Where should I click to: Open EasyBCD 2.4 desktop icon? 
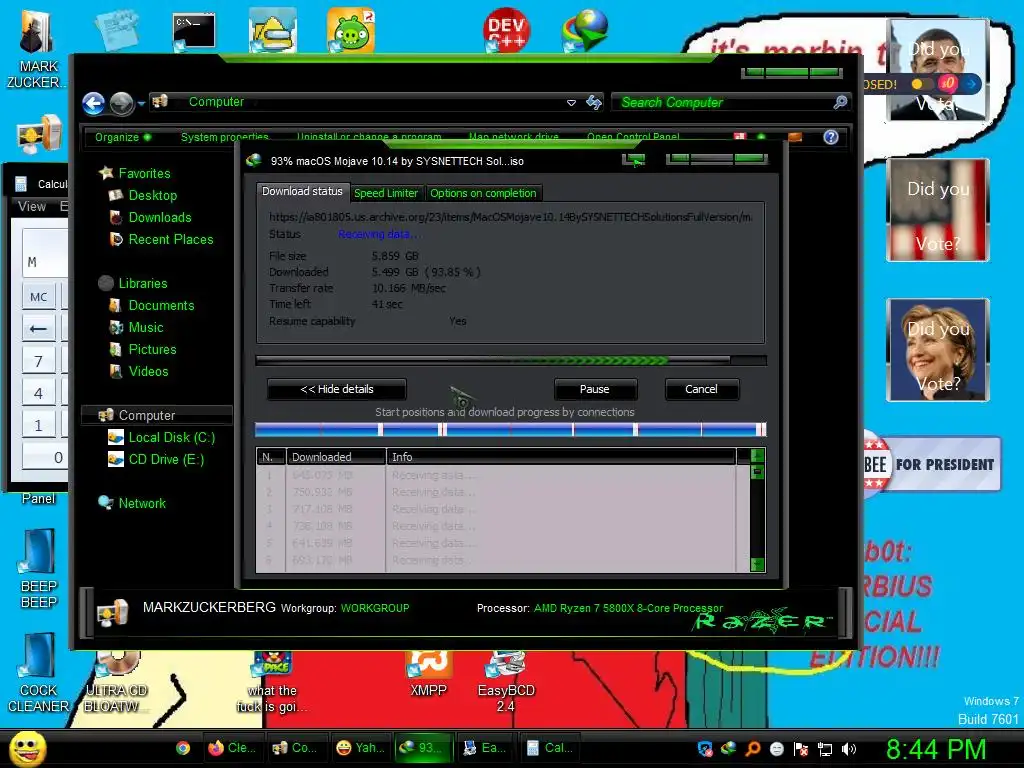[x=505, y=682]
